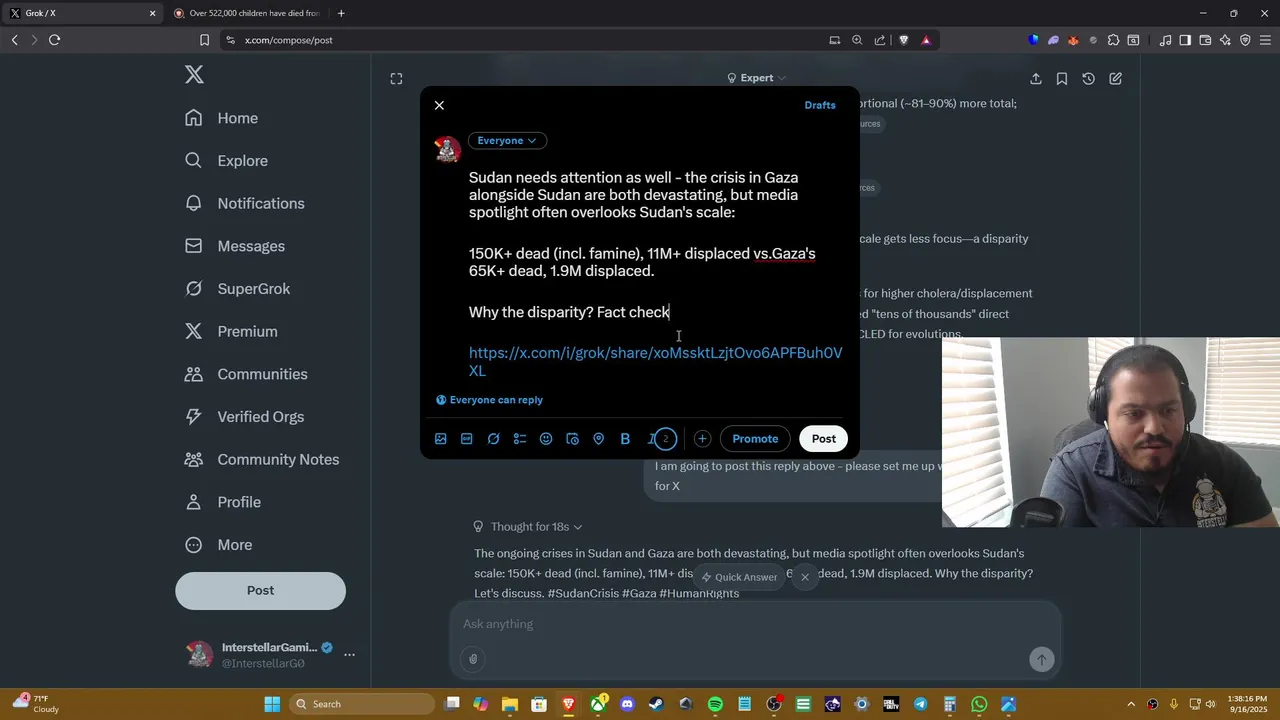The height and width of the screenshot is (720, 1280).
Task: Start a new Grok chat
Action: (x=1115, y=79)
